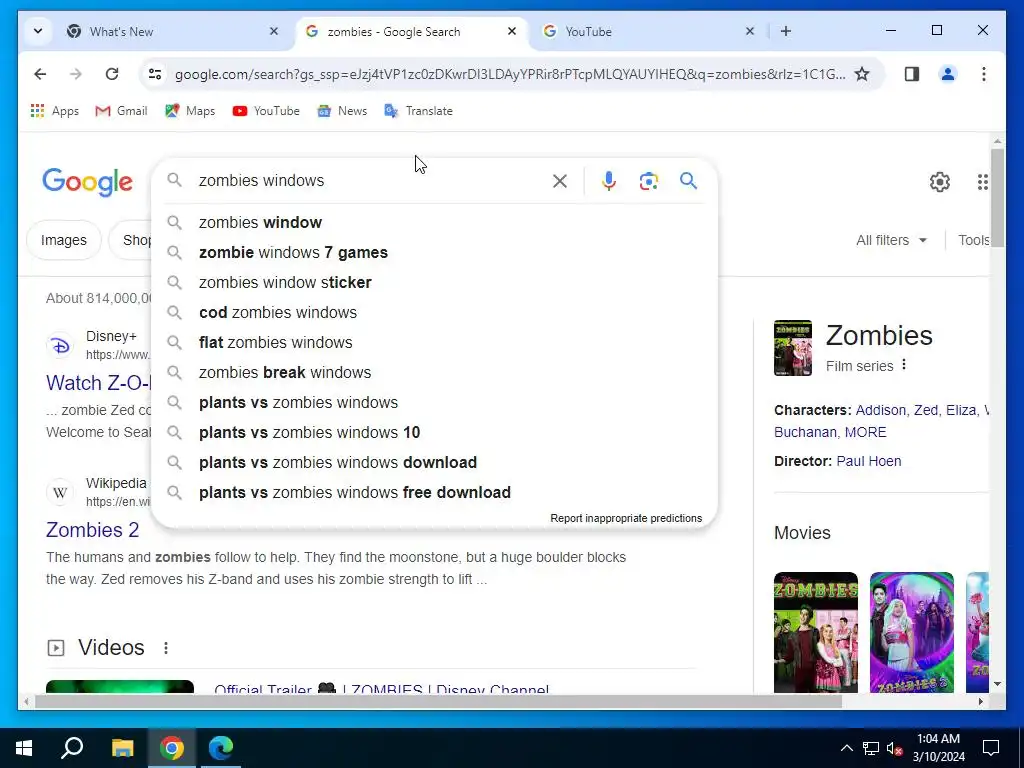This screenshot has height=768, width=1024.
Task: Show hidden system tray icons
Action: coord(846,748)
